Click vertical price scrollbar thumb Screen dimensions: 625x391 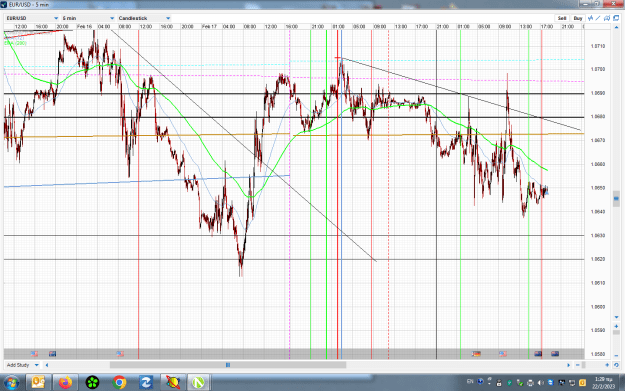click(x=616, y=198)
